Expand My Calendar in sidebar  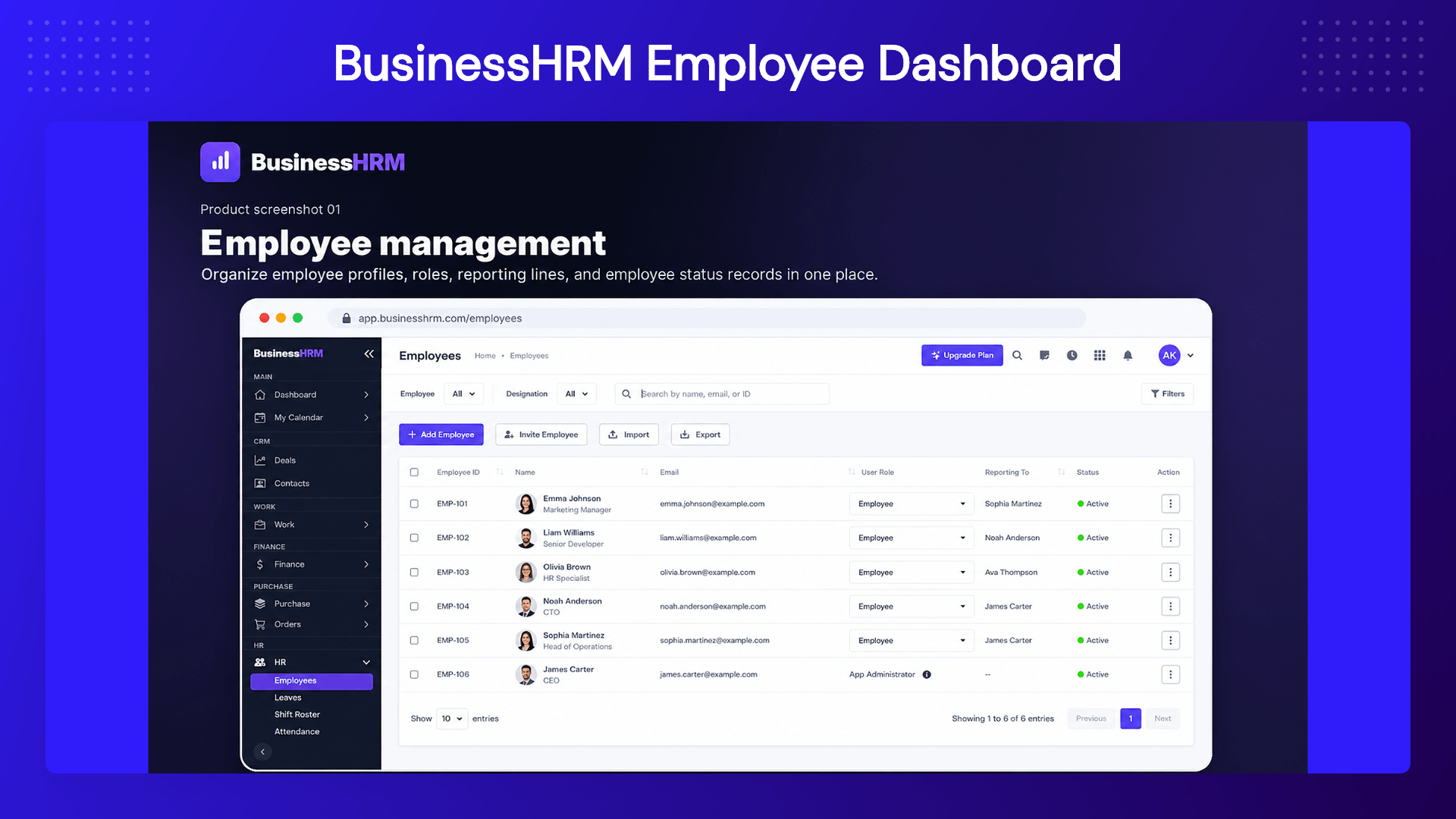366,417
